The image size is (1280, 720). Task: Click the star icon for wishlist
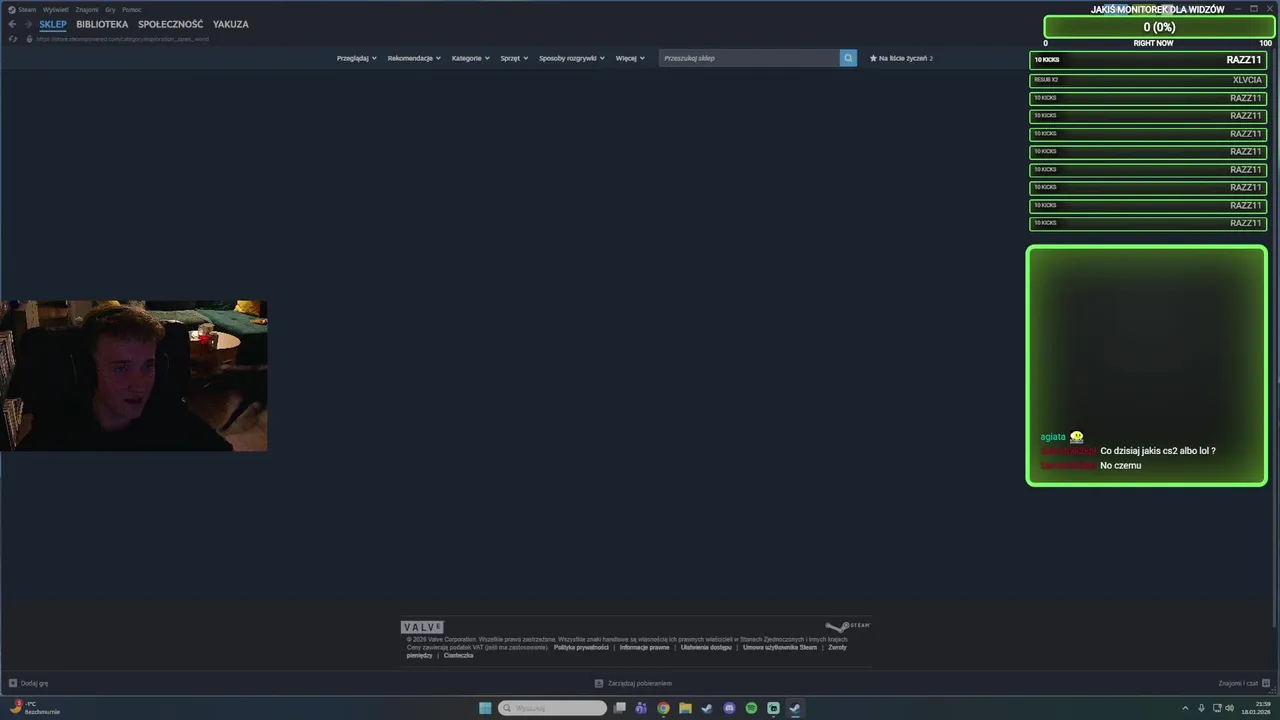tap(873, 58)
